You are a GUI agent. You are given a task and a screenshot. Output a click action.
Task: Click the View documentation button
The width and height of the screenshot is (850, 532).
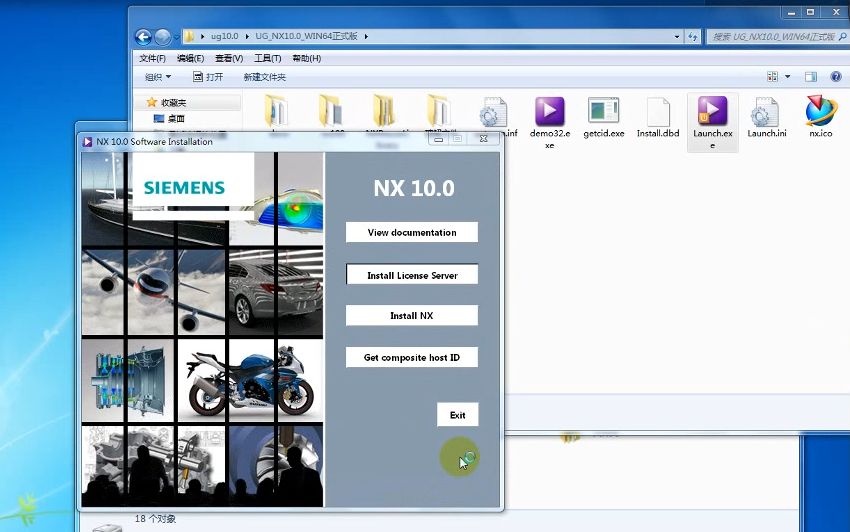(x=412, y=232)
